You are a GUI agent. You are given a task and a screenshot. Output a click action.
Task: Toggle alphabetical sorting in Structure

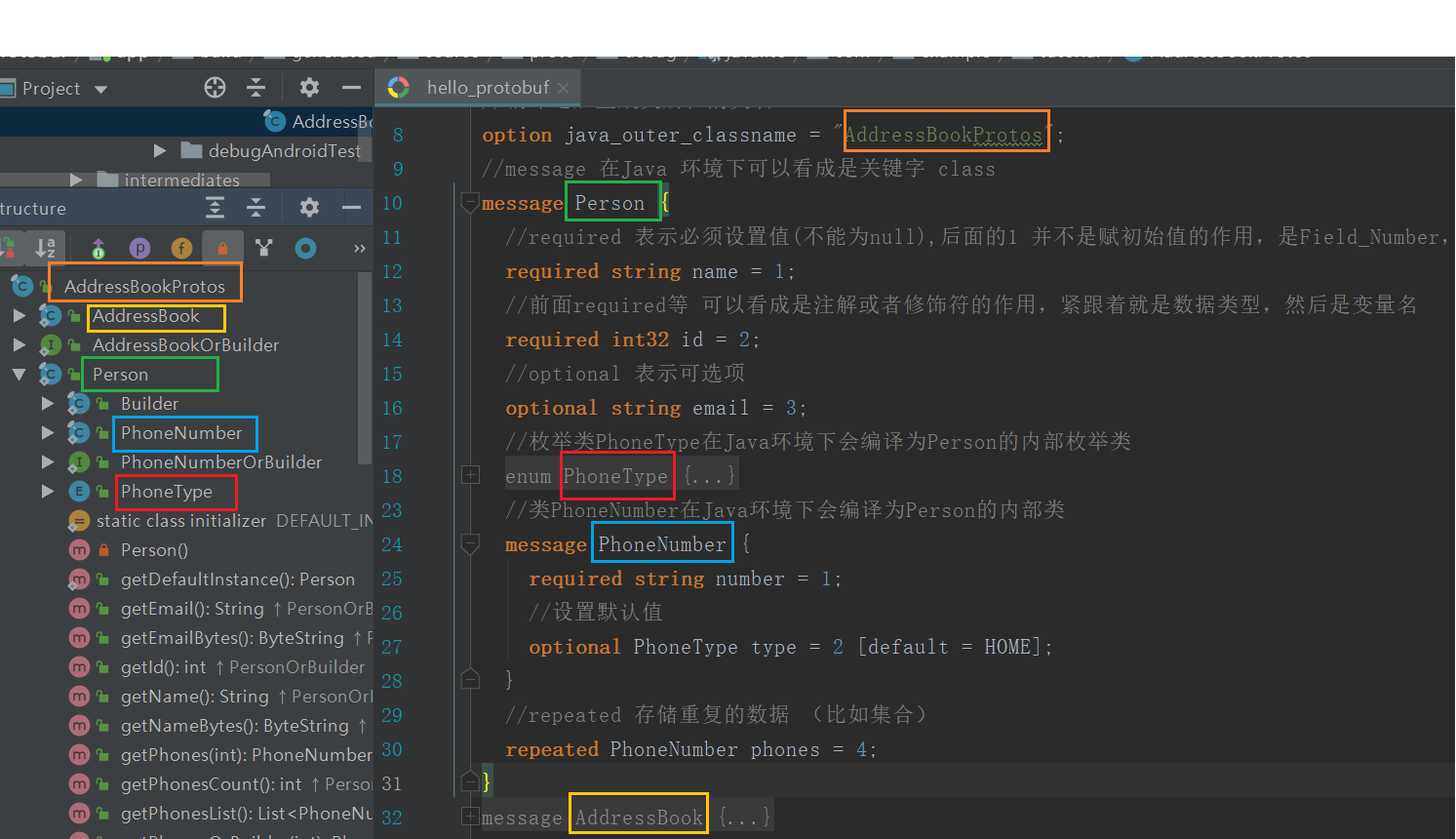click(46, 248)
